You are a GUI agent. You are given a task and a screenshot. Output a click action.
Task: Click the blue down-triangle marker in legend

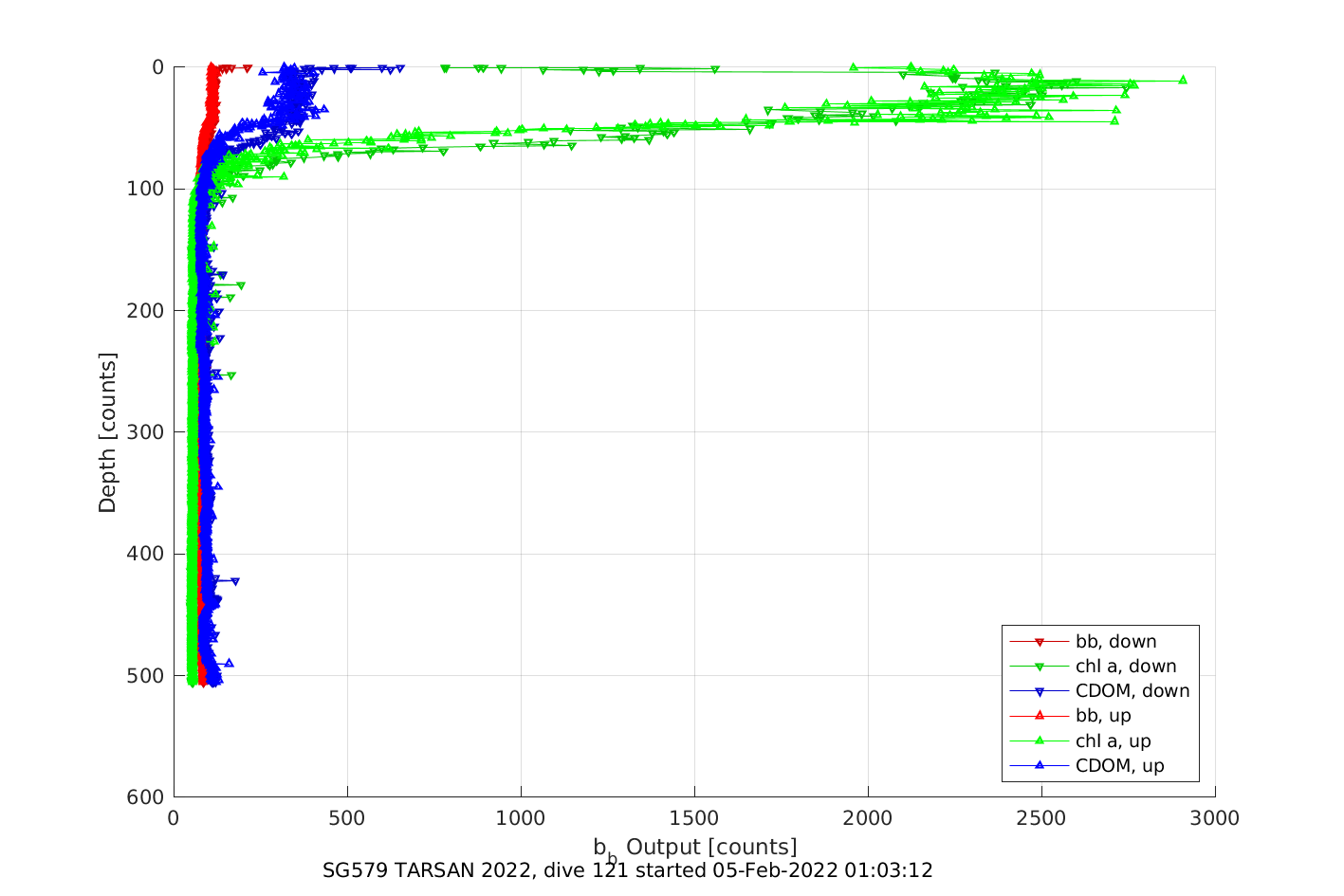point(1039,691)
